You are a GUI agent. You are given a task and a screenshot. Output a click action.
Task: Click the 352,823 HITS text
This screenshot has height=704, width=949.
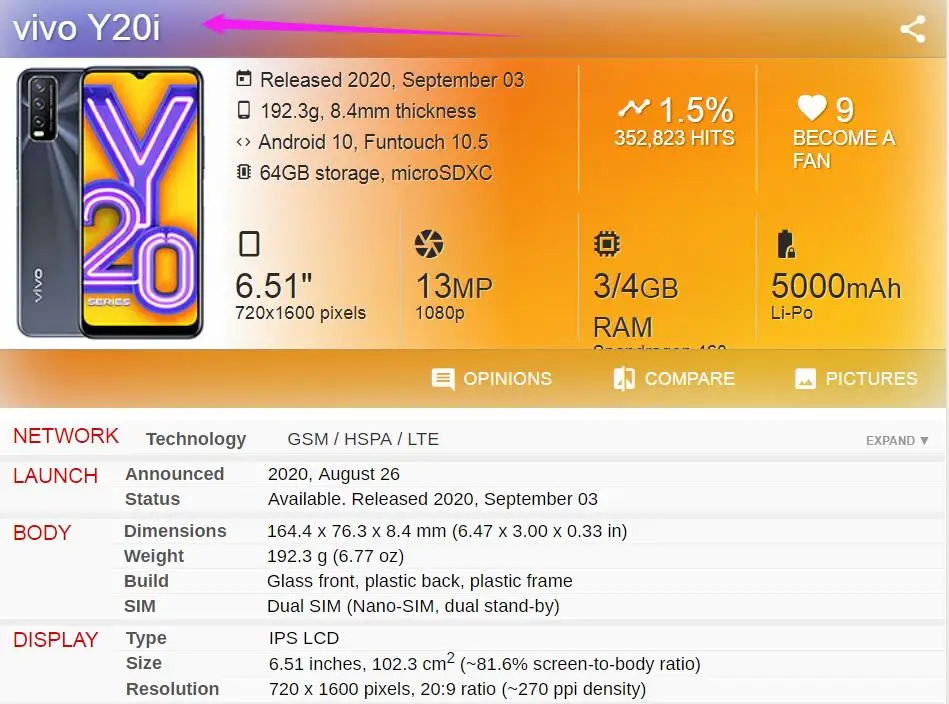[x=674, y=138]
